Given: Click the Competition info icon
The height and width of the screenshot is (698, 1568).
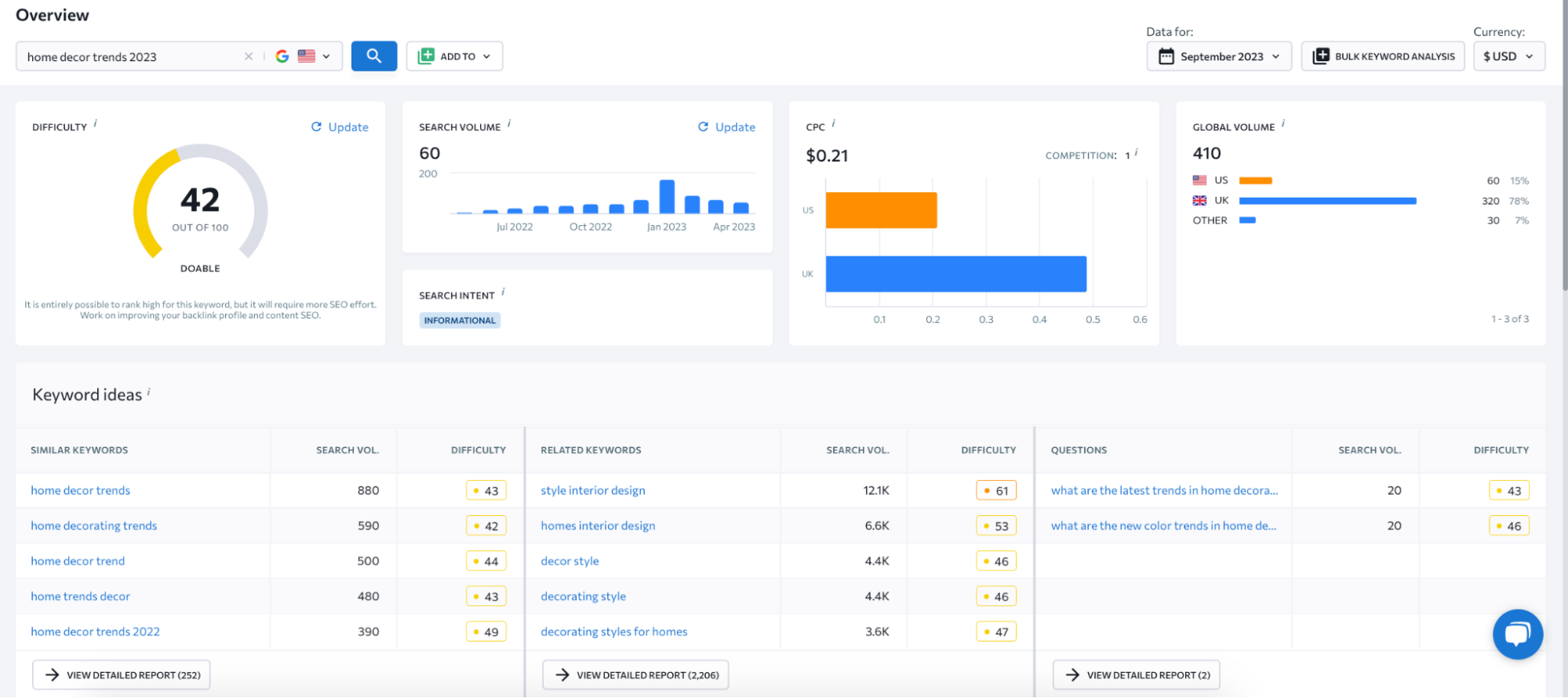Looking at the screenshot, I should click(x=1136, y=152).
